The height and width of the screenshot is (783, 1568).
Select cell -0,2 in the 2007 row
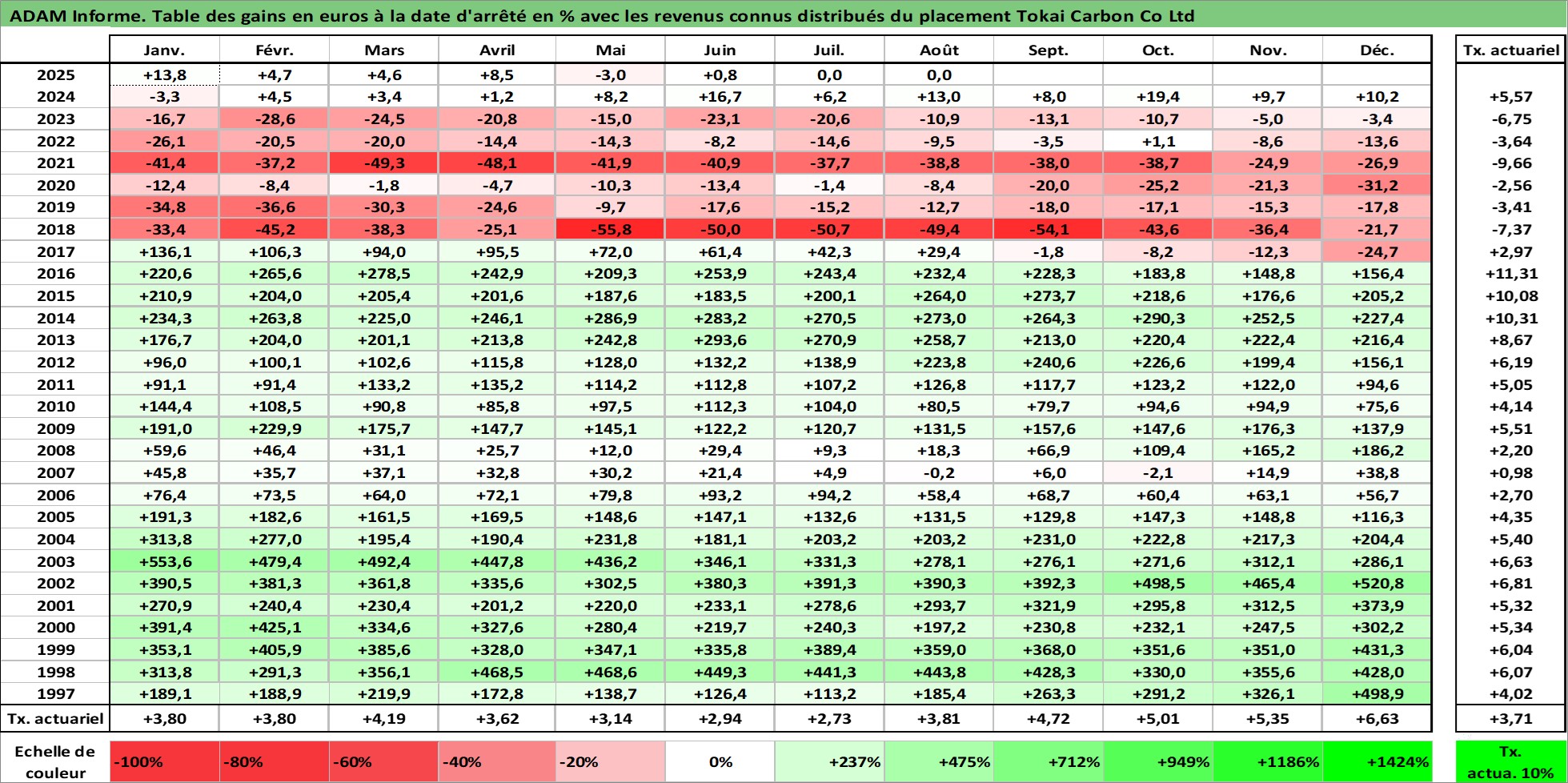pyautogui.click(x=939, y=473)
